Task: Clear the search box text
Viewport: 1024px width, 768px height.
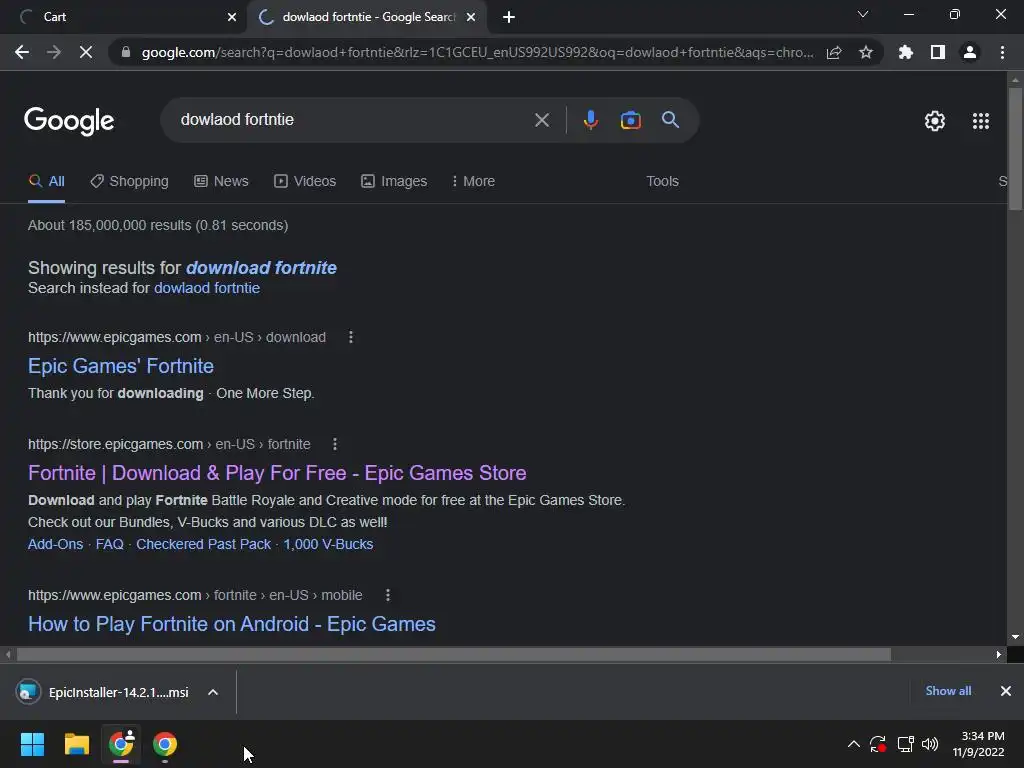Action: (541, 120)
